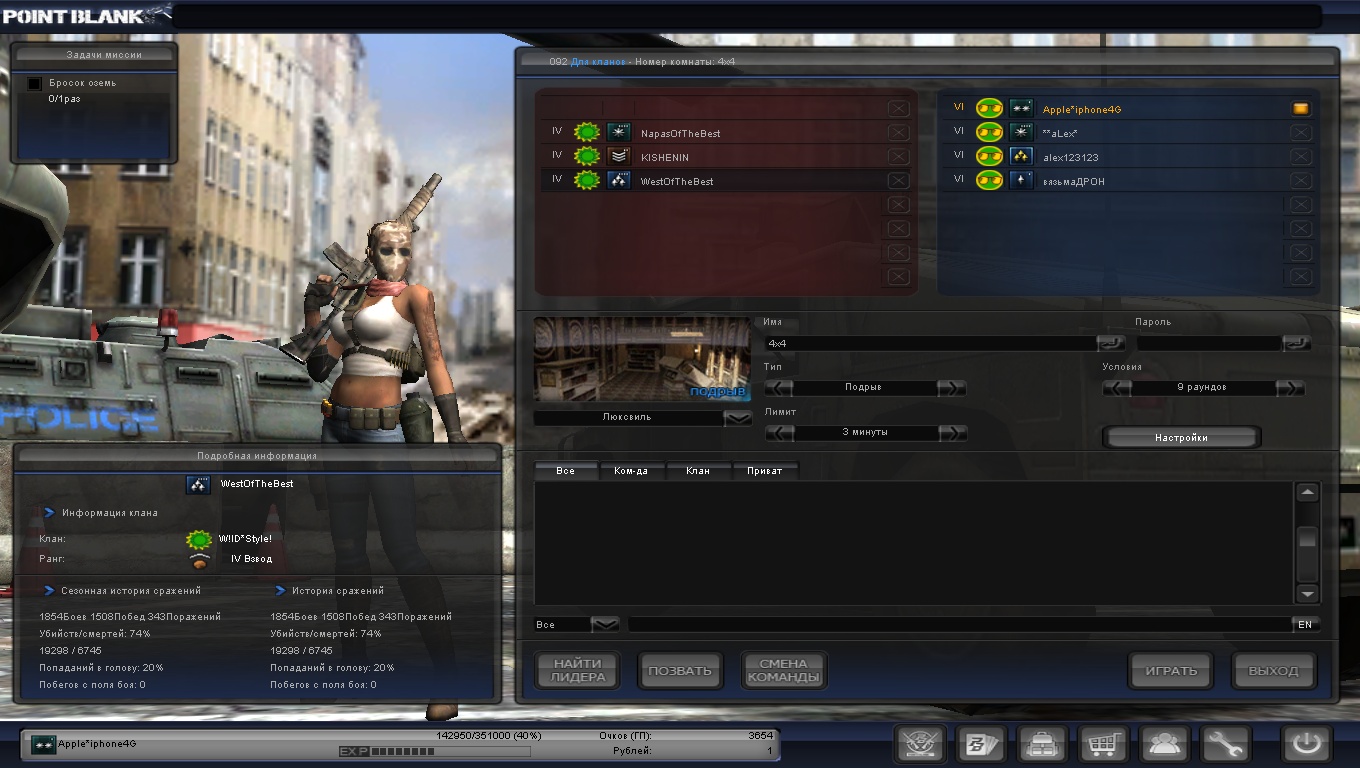Switch to the Клан chat tab
The image size is (1360, 768).
[698, 471]
